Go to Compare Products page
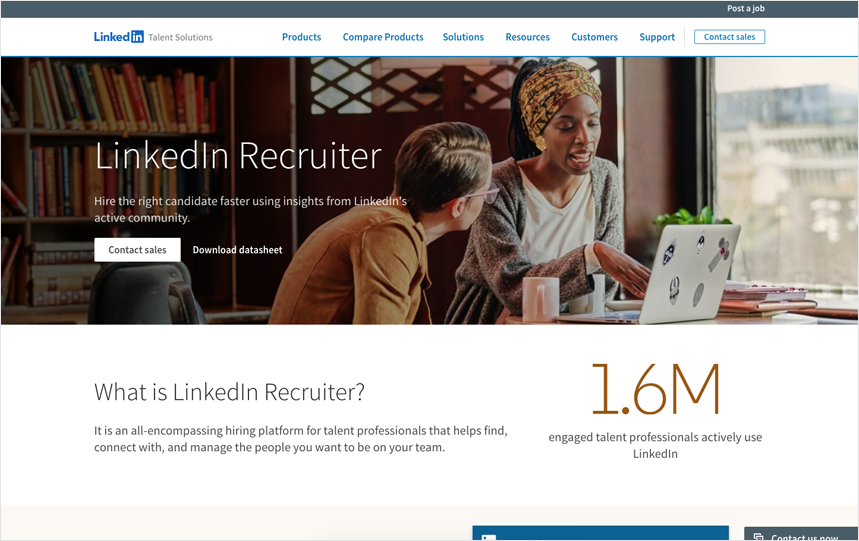The width and height of the screenshot is (859, 541). coord(383,37)
